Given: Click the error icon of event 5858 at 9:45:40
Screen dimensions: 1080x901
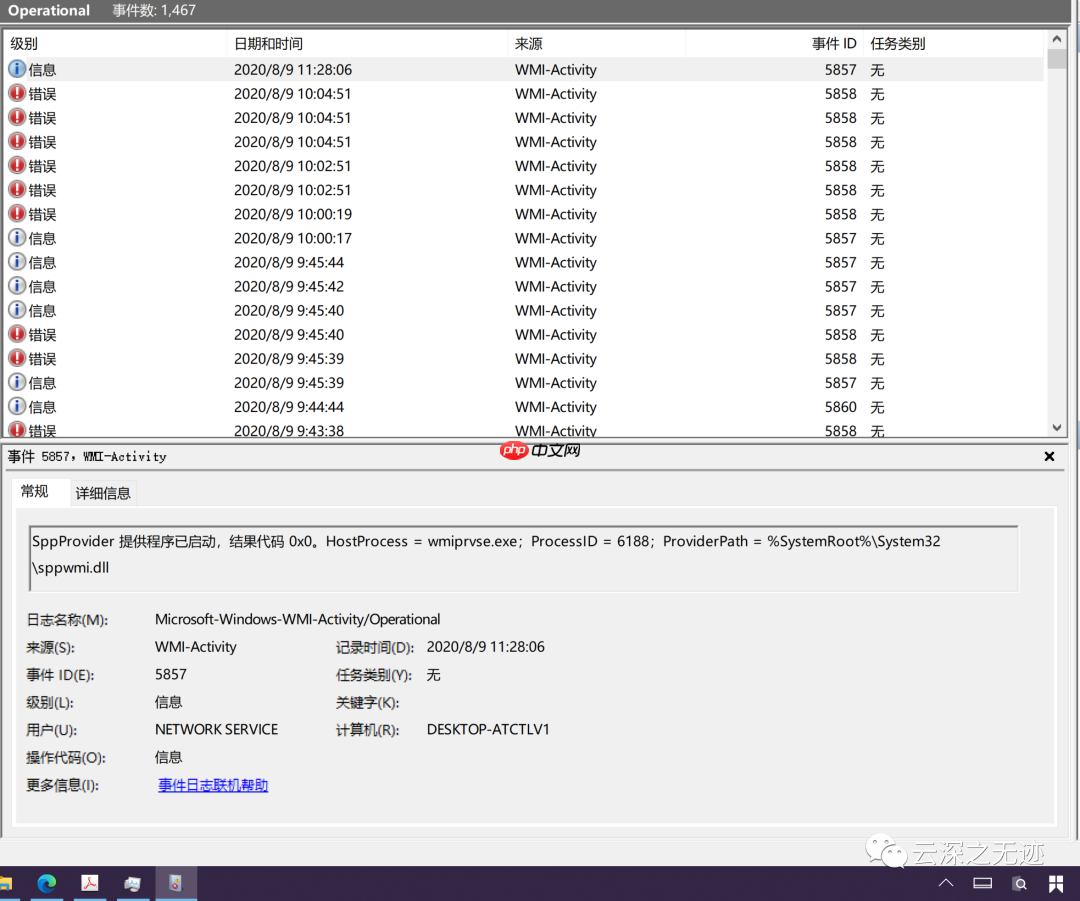Looking at the screenshot, I should point(17,334).
